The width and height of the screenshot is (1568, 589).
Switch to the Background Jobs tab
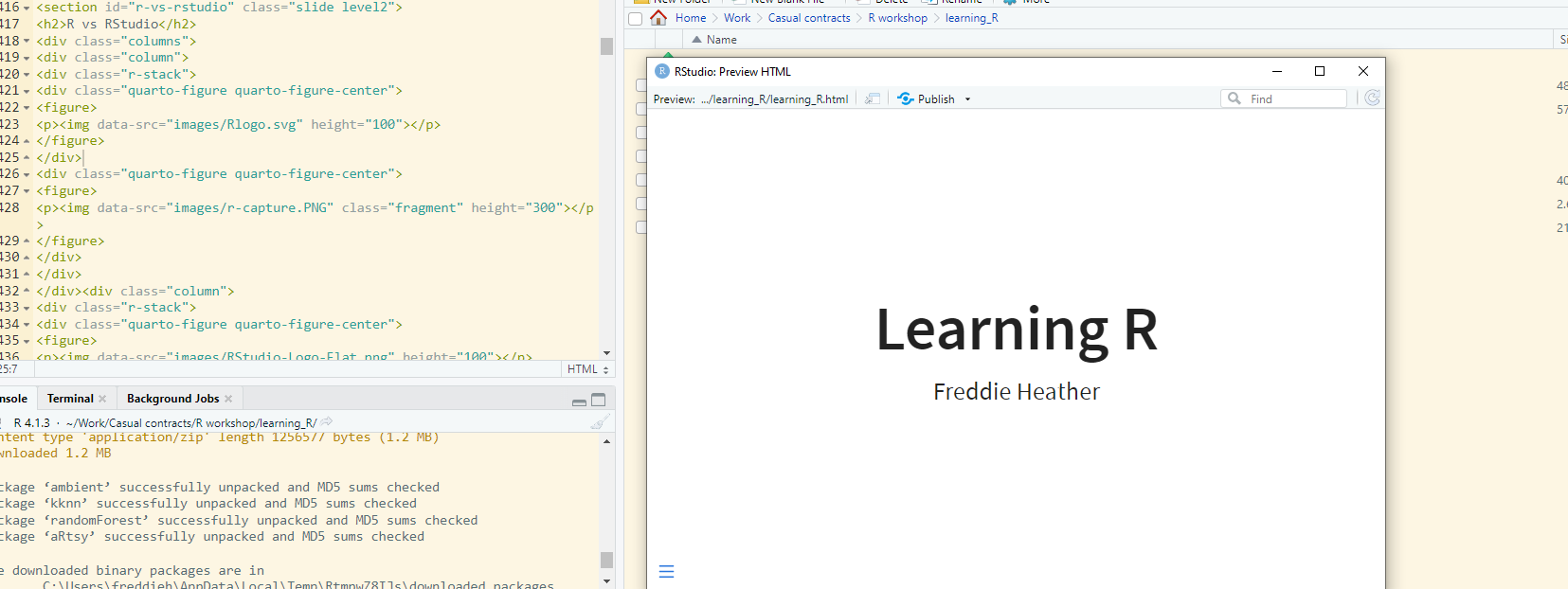[x=172, y=399]
